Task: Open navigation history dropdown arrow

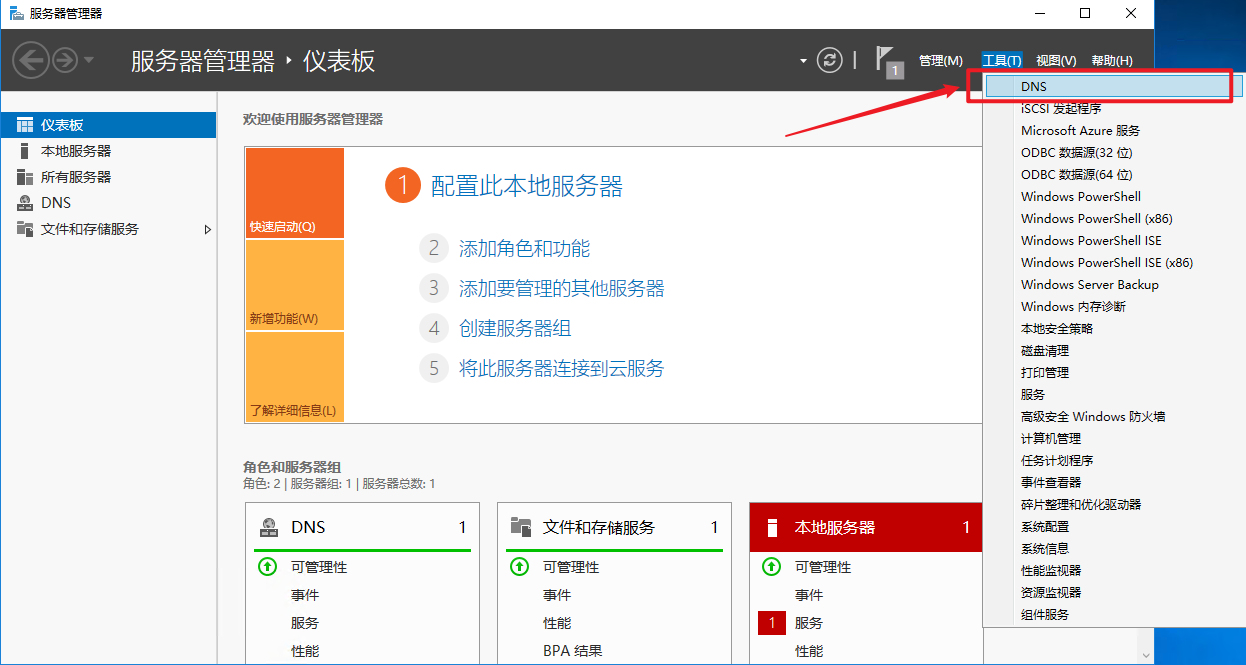Action: [88, 60]
